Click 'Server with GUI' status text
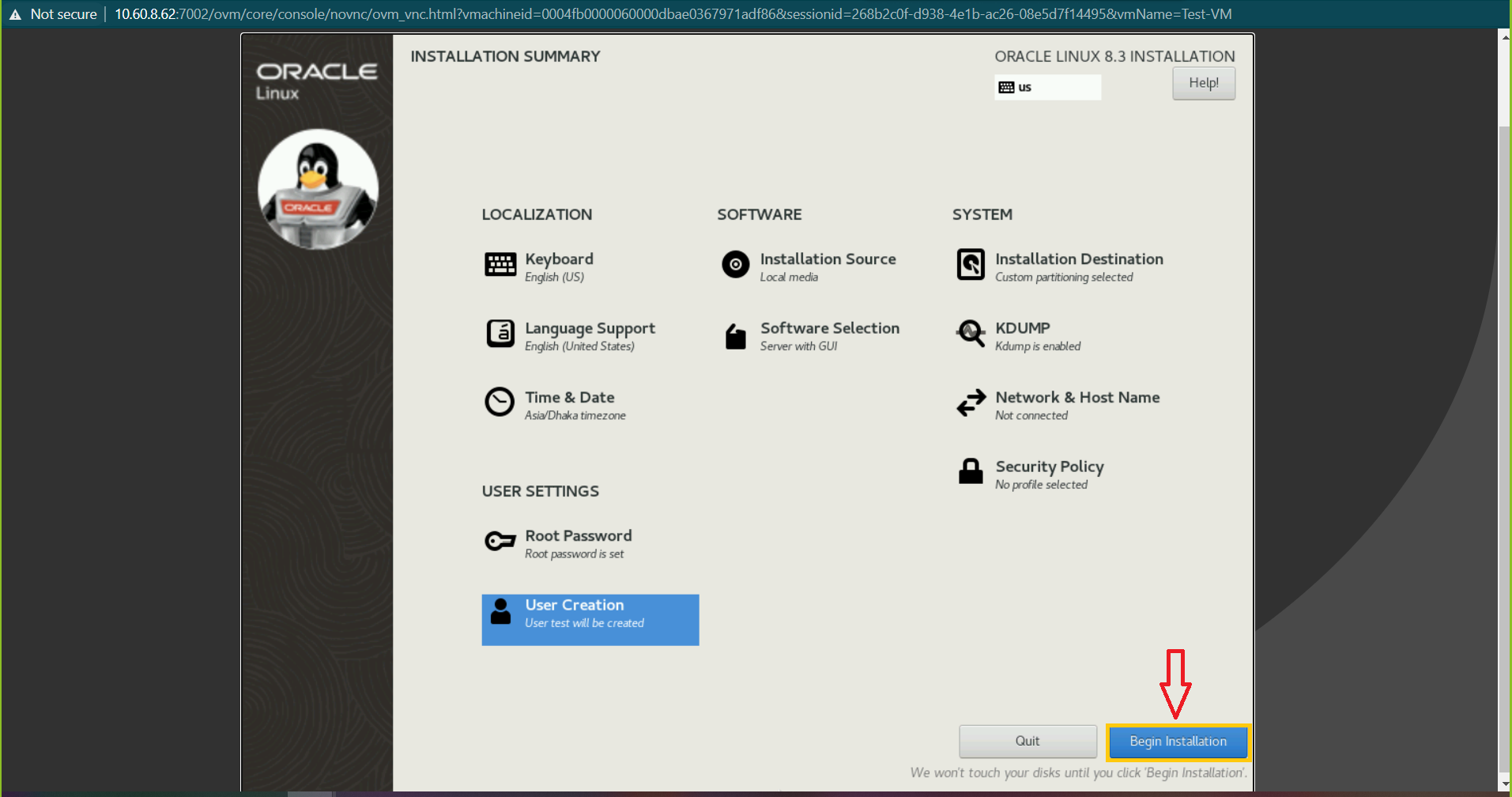The image size is (1512, 797). [798, 346]
